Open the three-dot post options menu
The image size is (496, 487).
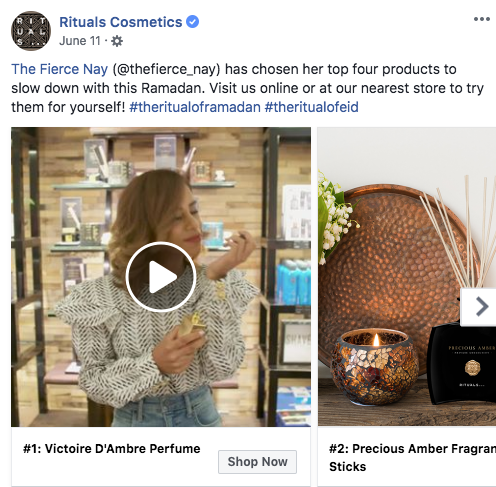coord(482,19)
